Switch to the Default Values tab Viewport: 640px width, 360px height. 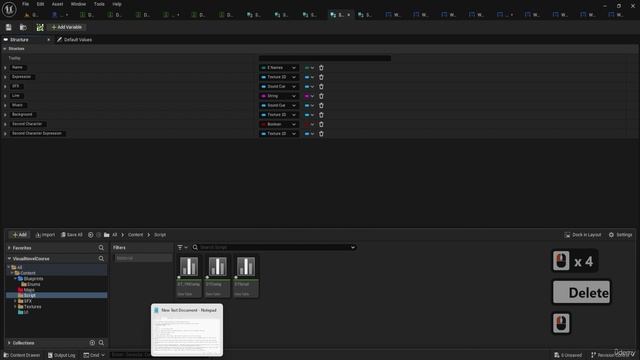click(x=75, y=40)
